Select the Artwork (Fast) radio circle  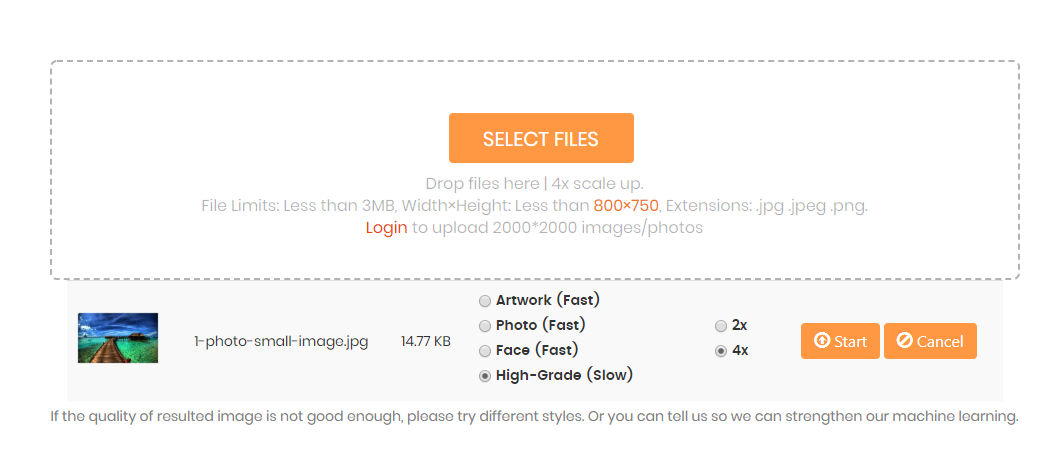pos(485,301)
